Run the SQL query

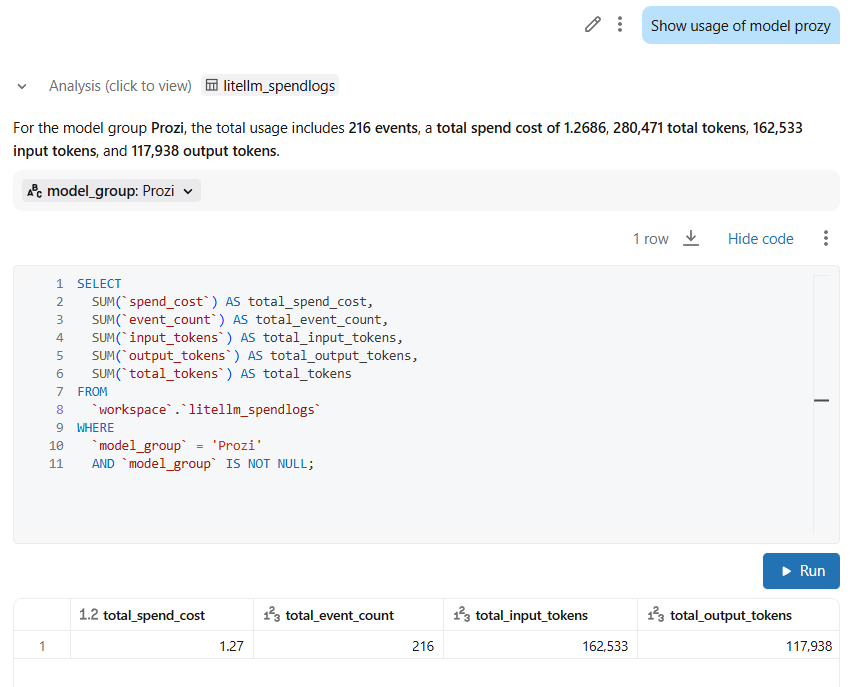coord(801,571)
